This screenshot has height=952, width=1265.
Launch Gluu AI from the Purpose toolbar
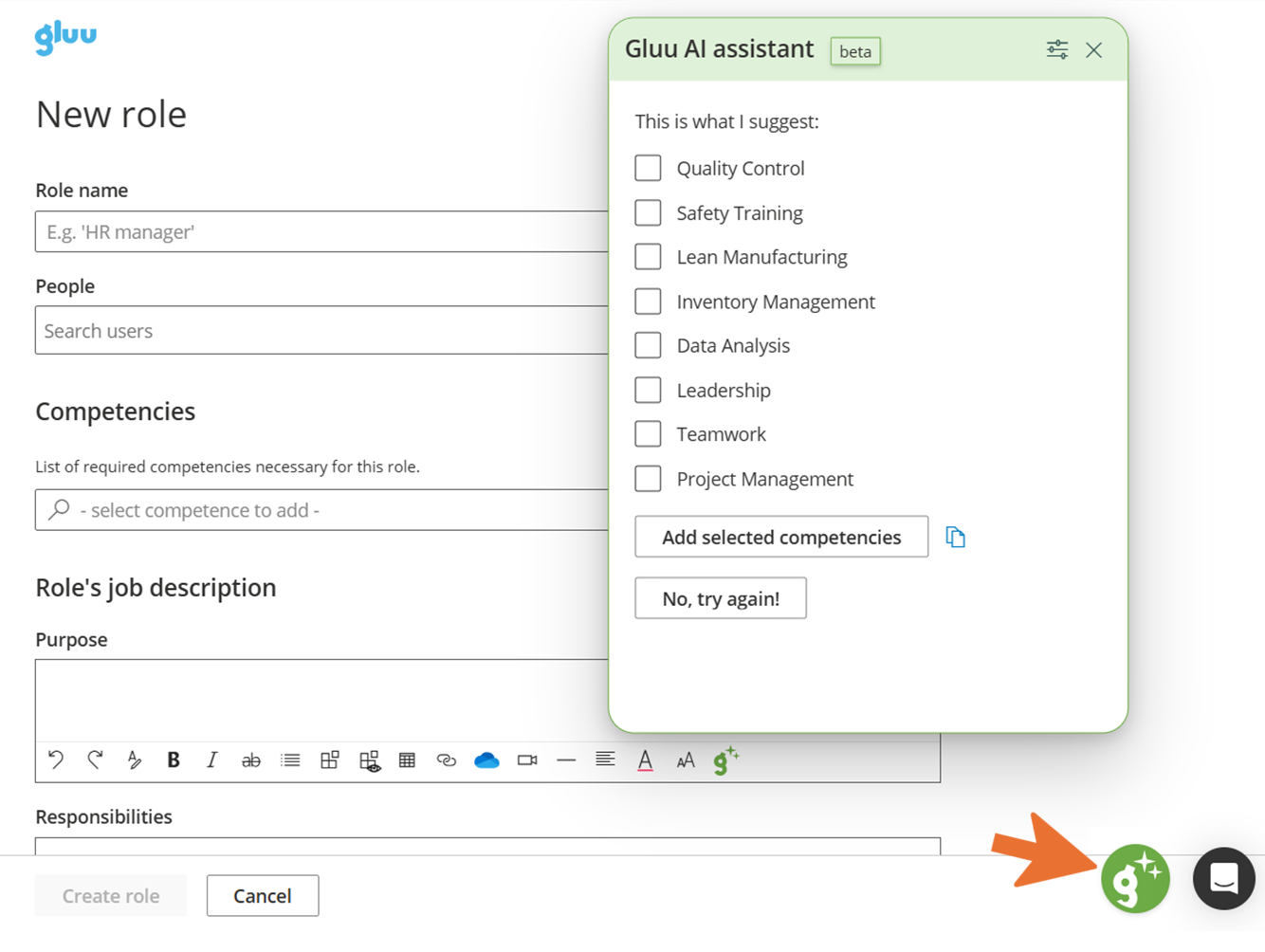[725, 760]
